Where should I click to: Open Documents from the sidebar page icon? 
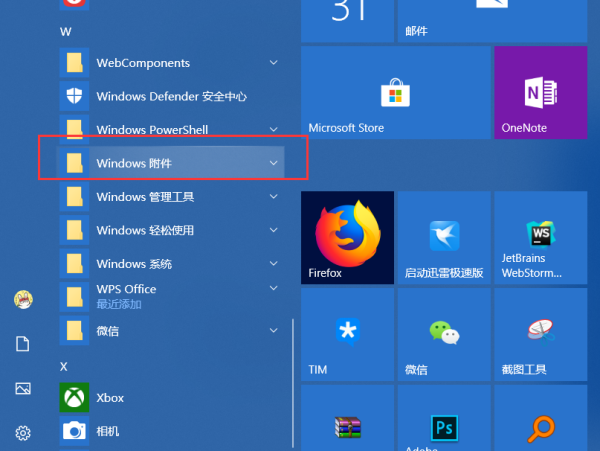click(23, 344)
